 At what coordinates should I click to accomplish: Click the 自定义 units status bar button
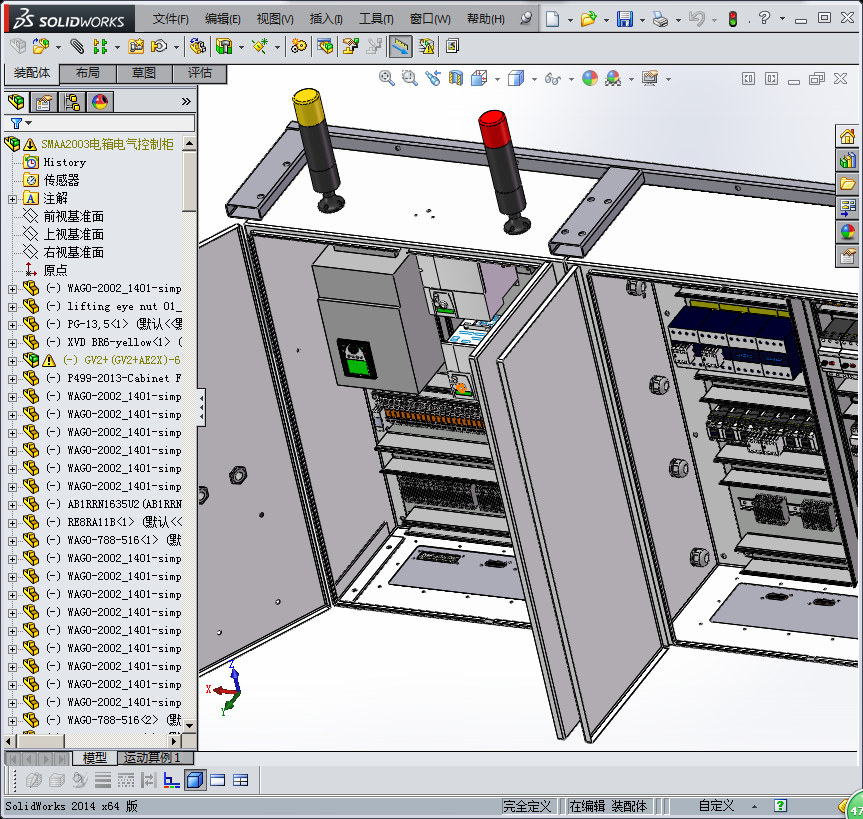(x=716, y=805)
